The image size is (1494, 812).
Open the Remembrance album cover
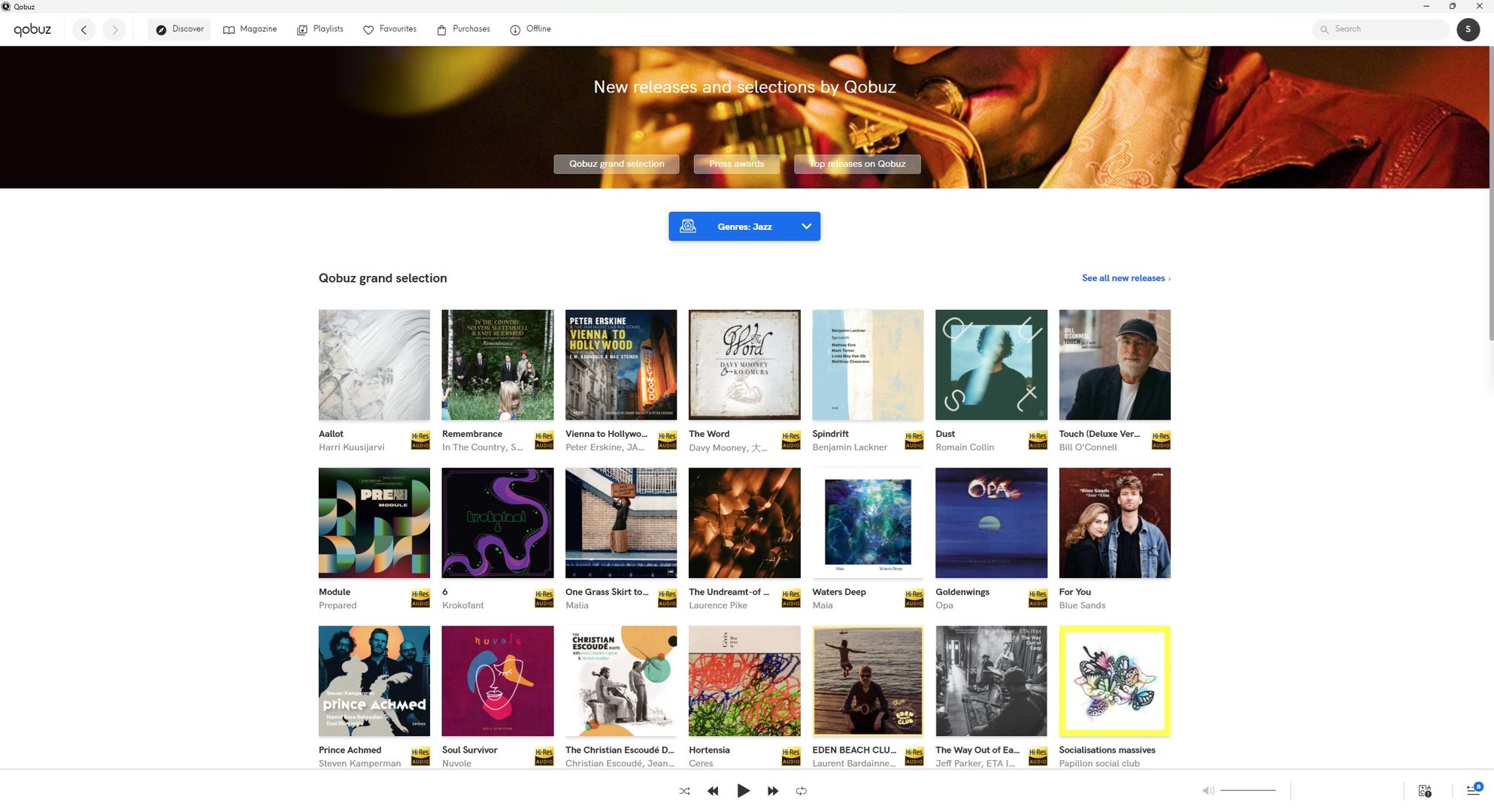tap(498, 365)
